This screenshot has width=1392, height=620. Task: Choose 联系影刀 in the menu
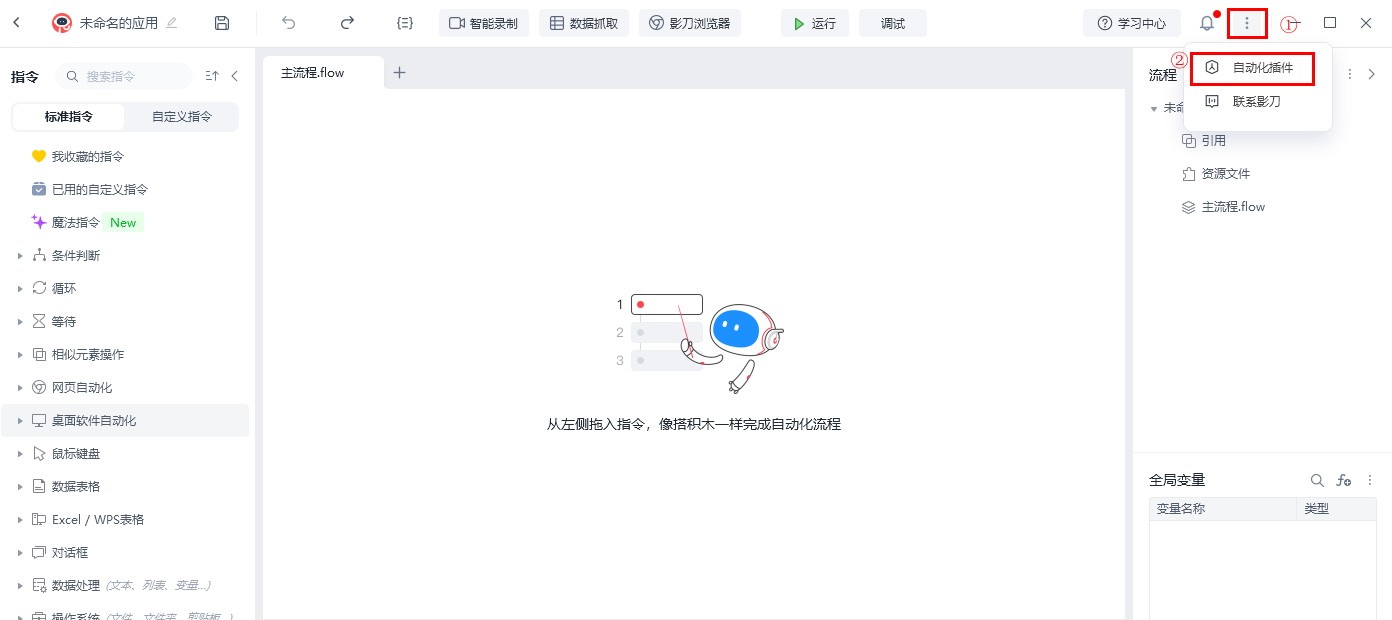pyautogui.click(x=1256, y=102)
